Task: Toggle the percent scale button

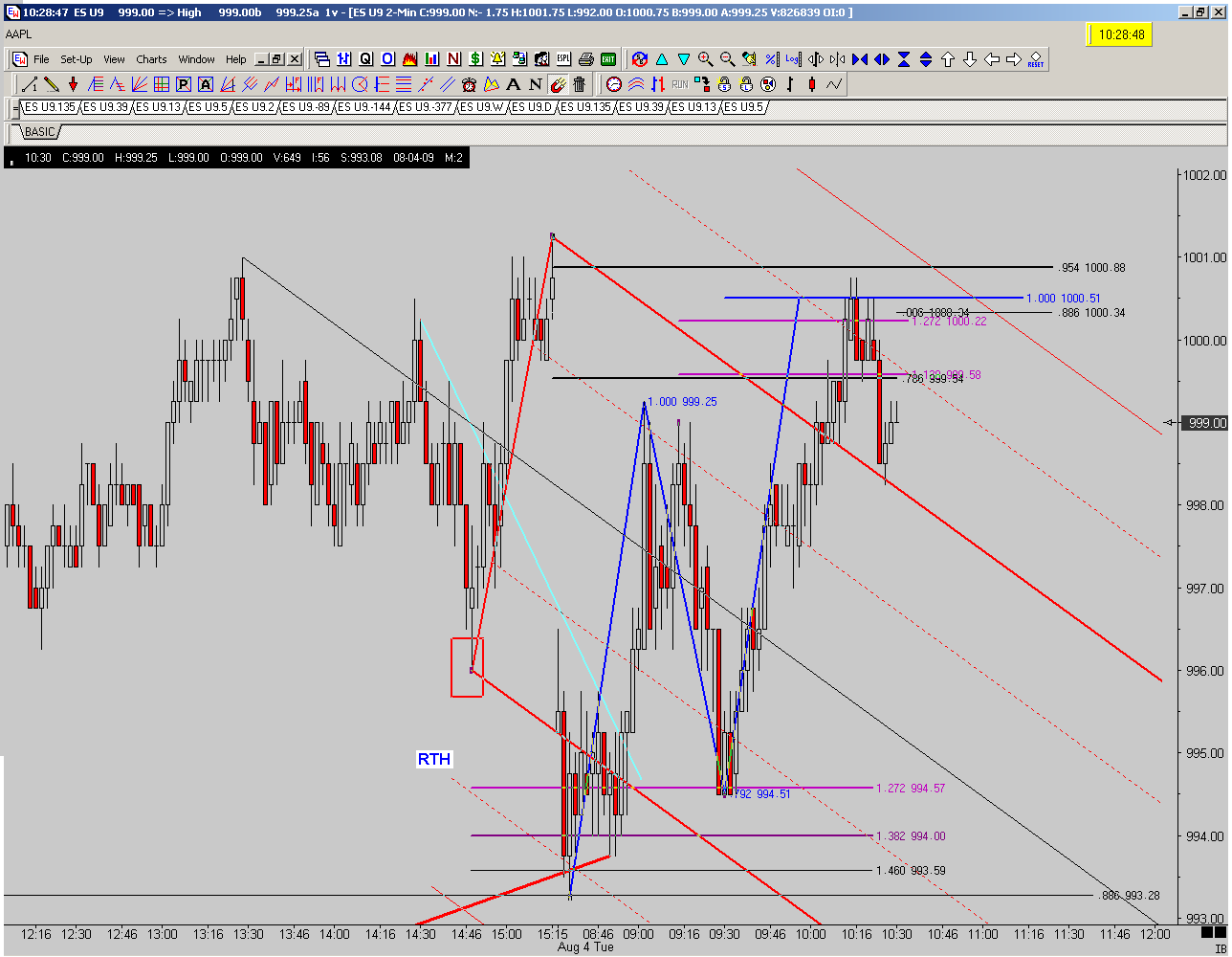Action: coord(772,59)
